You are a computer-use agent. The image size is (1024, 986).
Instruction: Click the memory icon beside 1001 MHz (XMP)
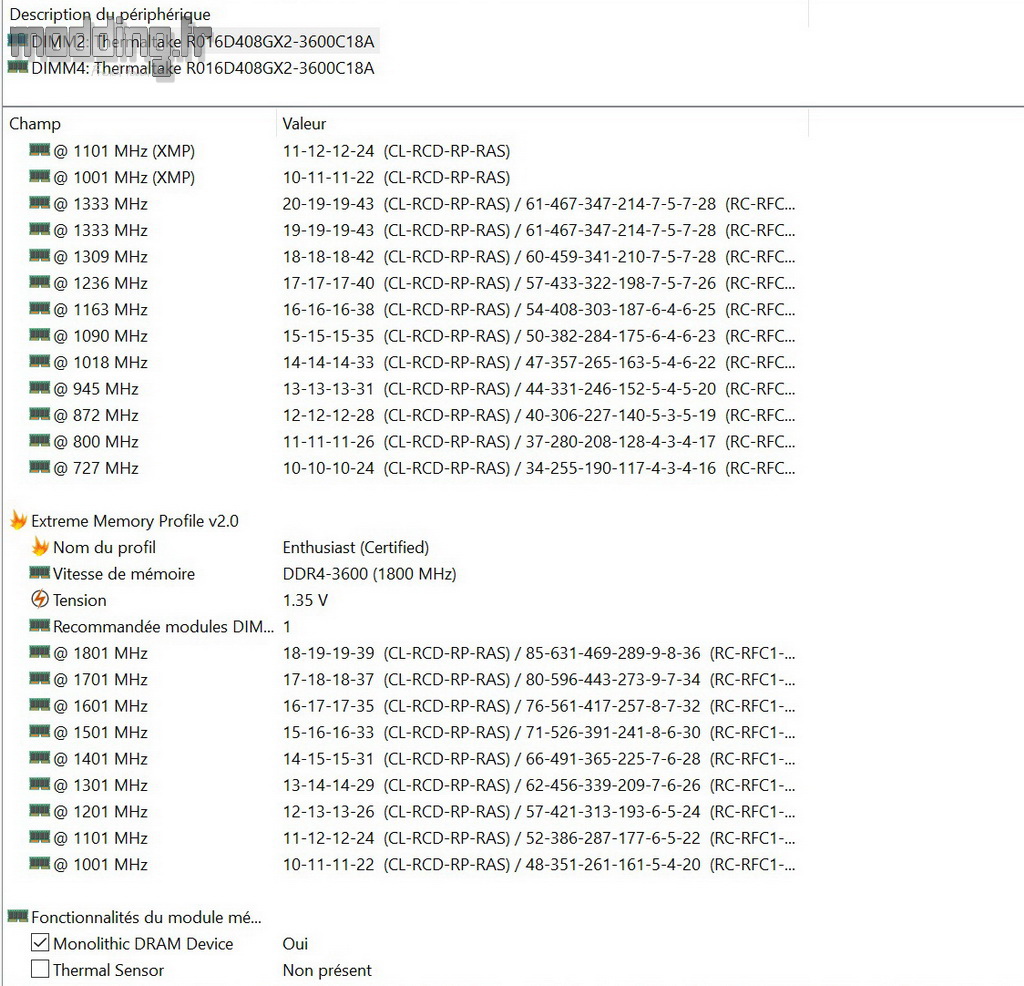(39, 176)
